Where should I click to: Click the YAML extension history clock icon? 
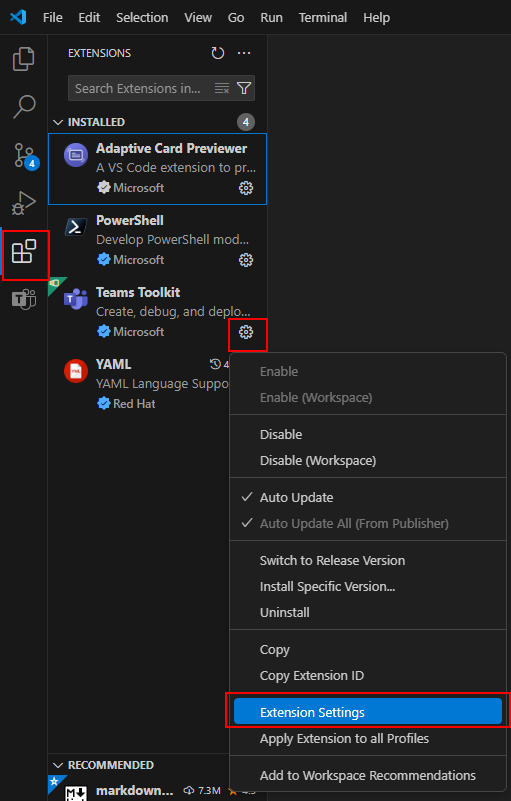point(215,364)
